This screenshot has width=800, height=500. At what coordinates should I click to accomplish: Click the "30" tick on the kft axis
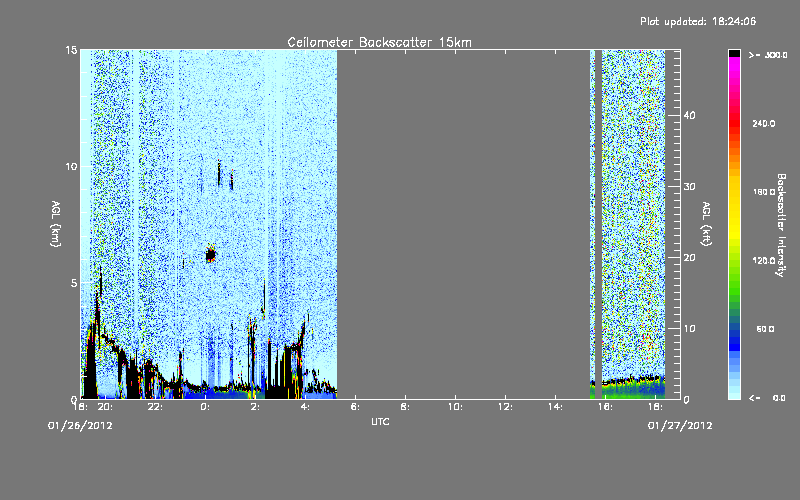(x=689, y=186)
